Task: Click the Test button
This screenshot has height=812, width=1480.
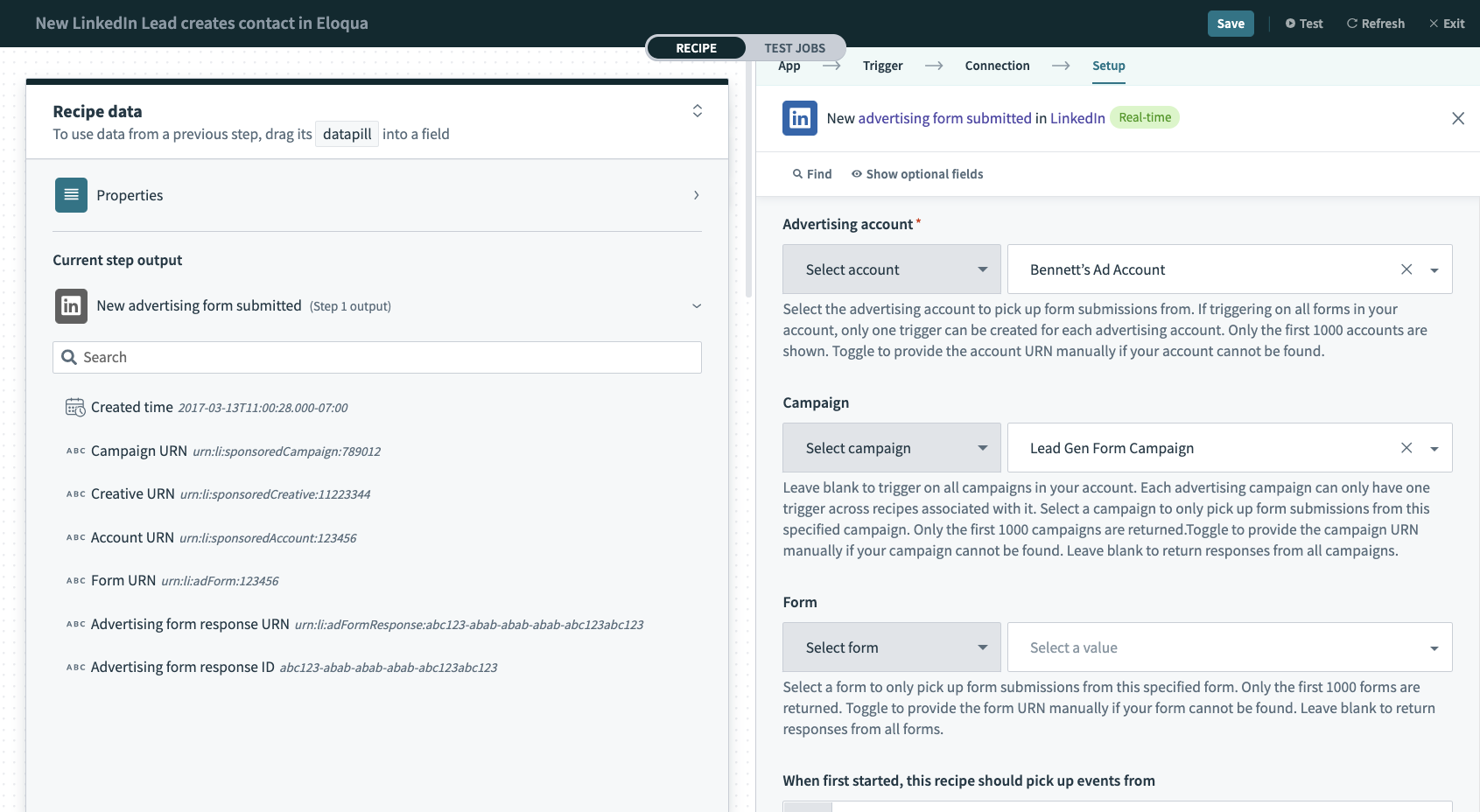Action: [1304, 24]
